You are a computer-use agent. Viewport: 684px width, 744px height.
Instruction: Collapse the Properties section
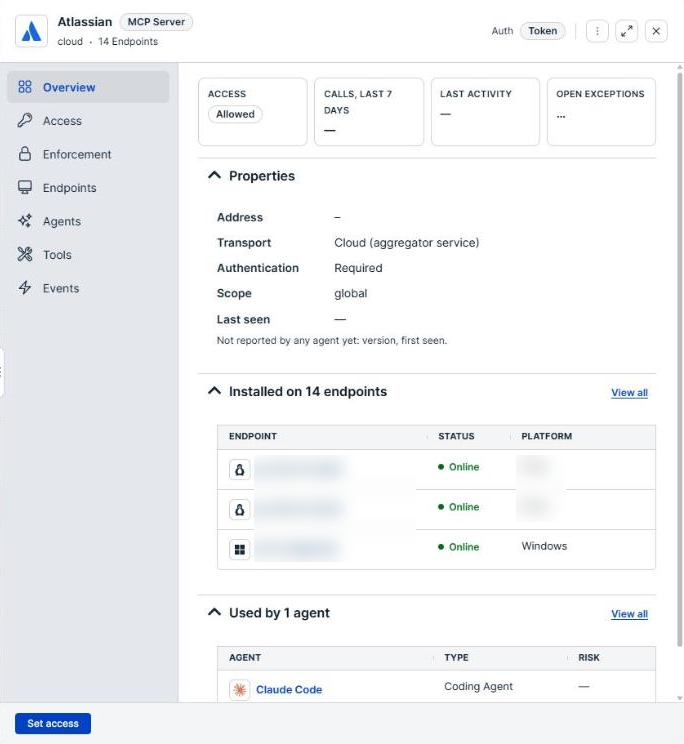[214, 175]
